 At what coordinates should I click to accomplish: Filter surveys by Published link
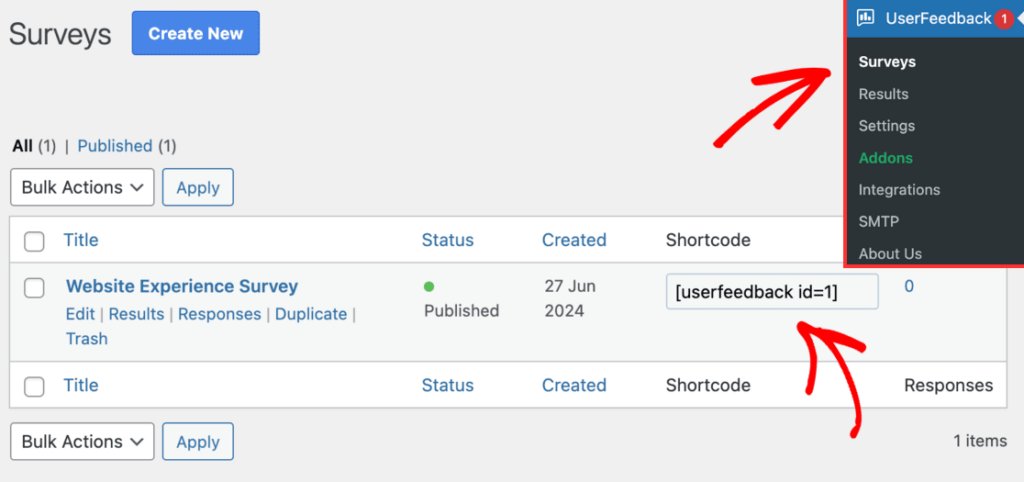(x=115, y=146)
